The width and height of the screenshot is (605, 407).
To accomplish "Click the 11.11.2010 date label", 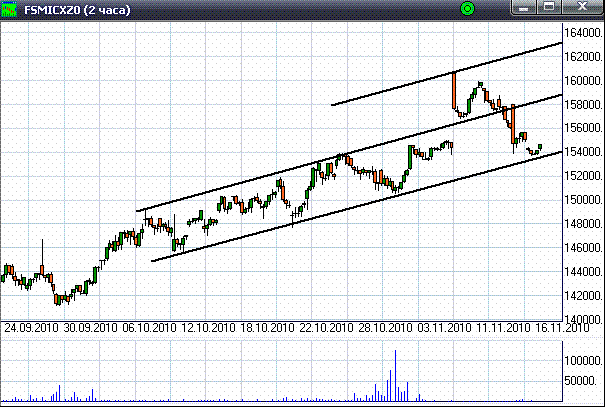I will pyautogui.click(x=504, y=328).
